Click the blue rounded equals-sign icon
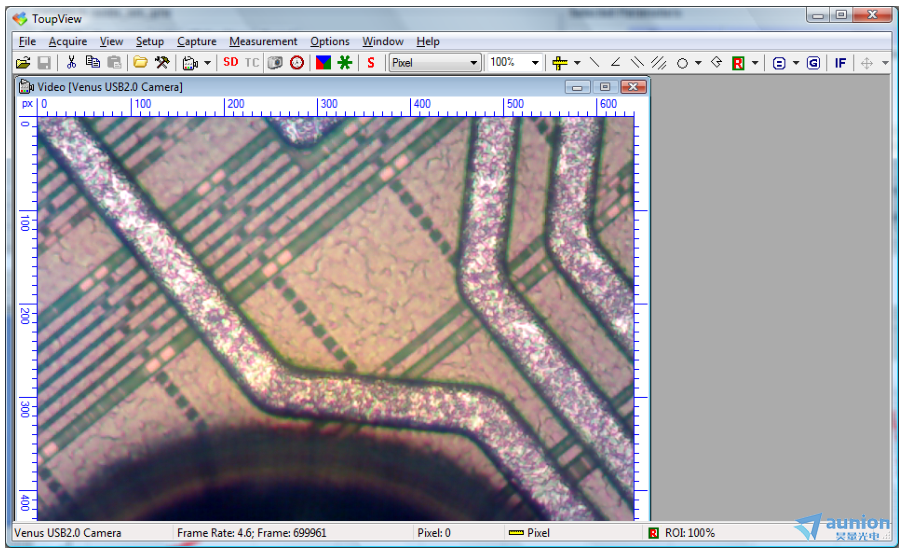This screenshot has height=552, width=902. click(x=779, y=63)
